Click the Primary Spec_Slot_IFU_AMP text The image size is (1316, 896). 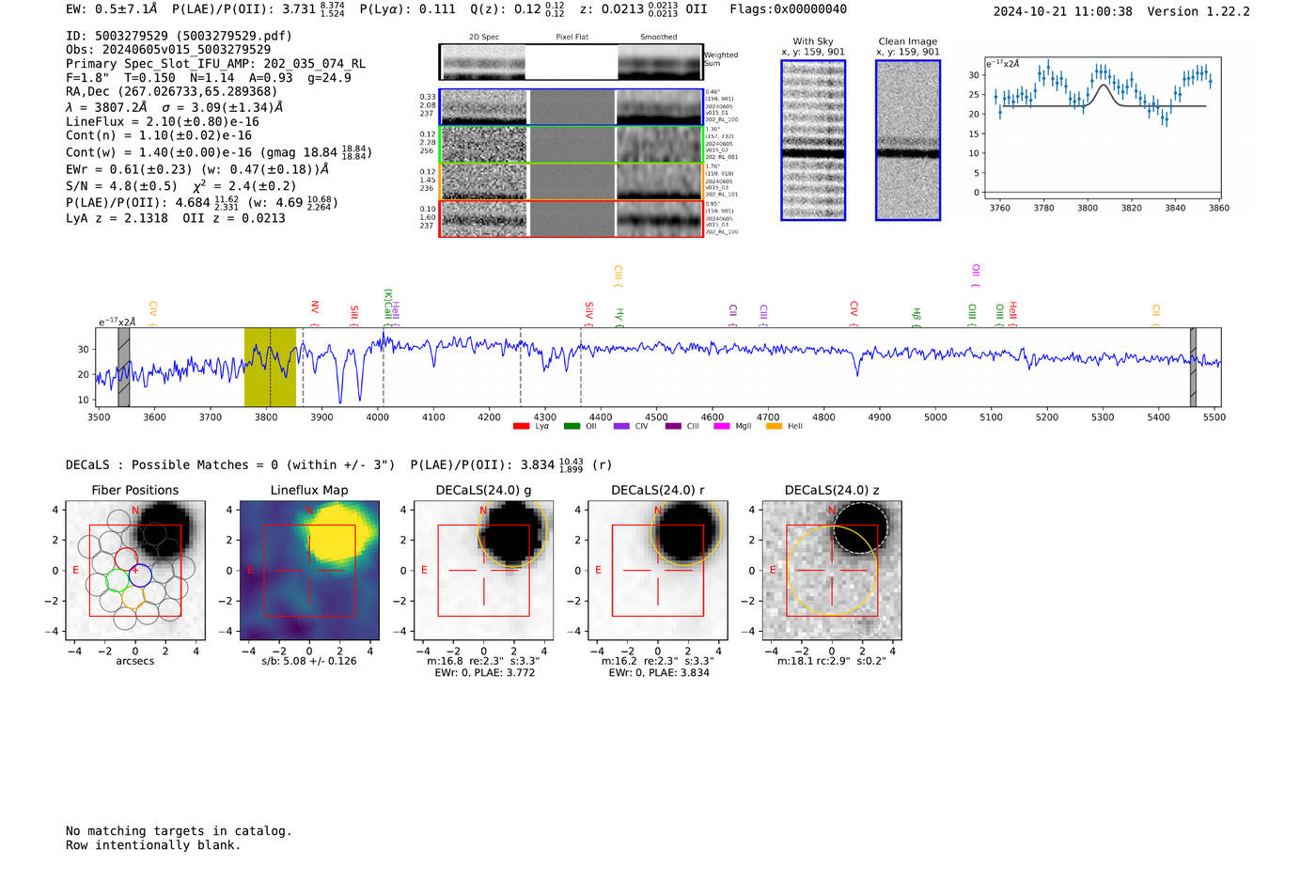(x=215, y=64)
